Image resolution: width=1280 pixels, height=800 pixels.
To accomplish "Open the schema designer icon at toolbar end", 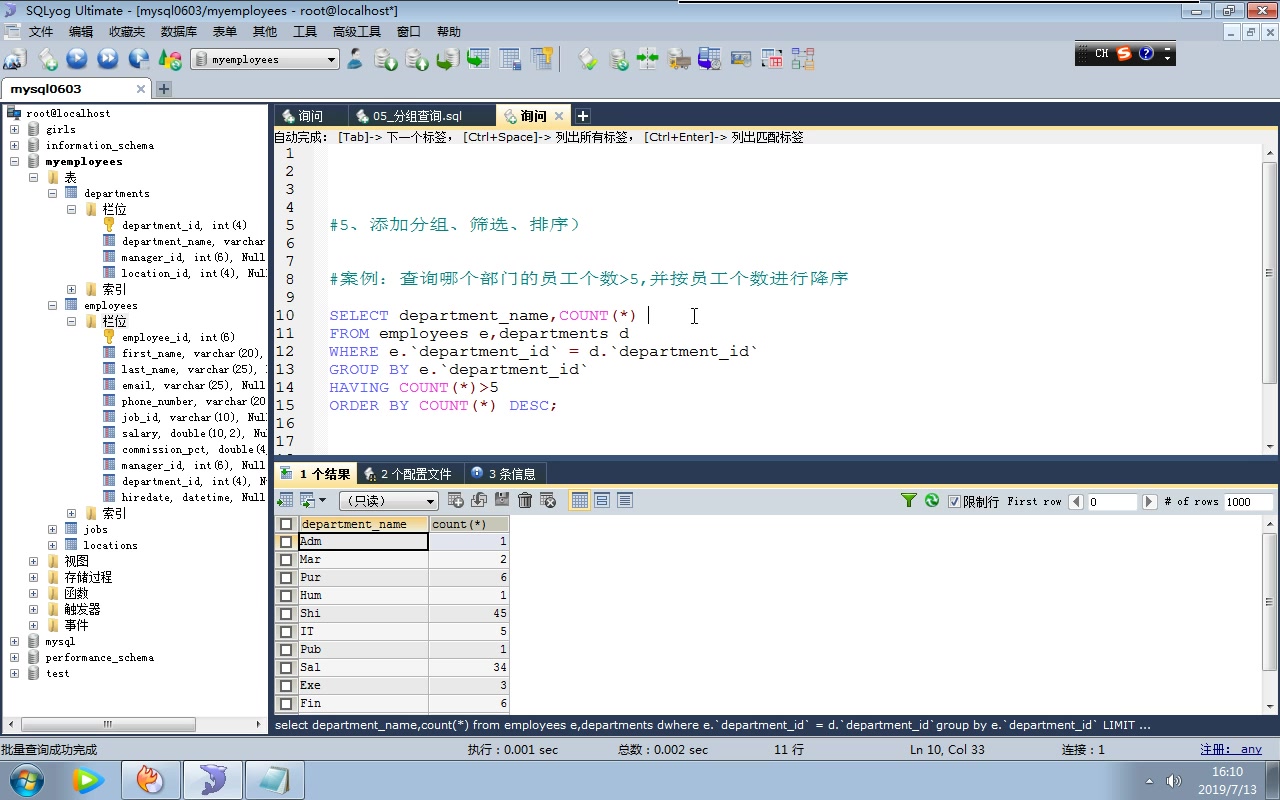I will click(x=803, y=59).
